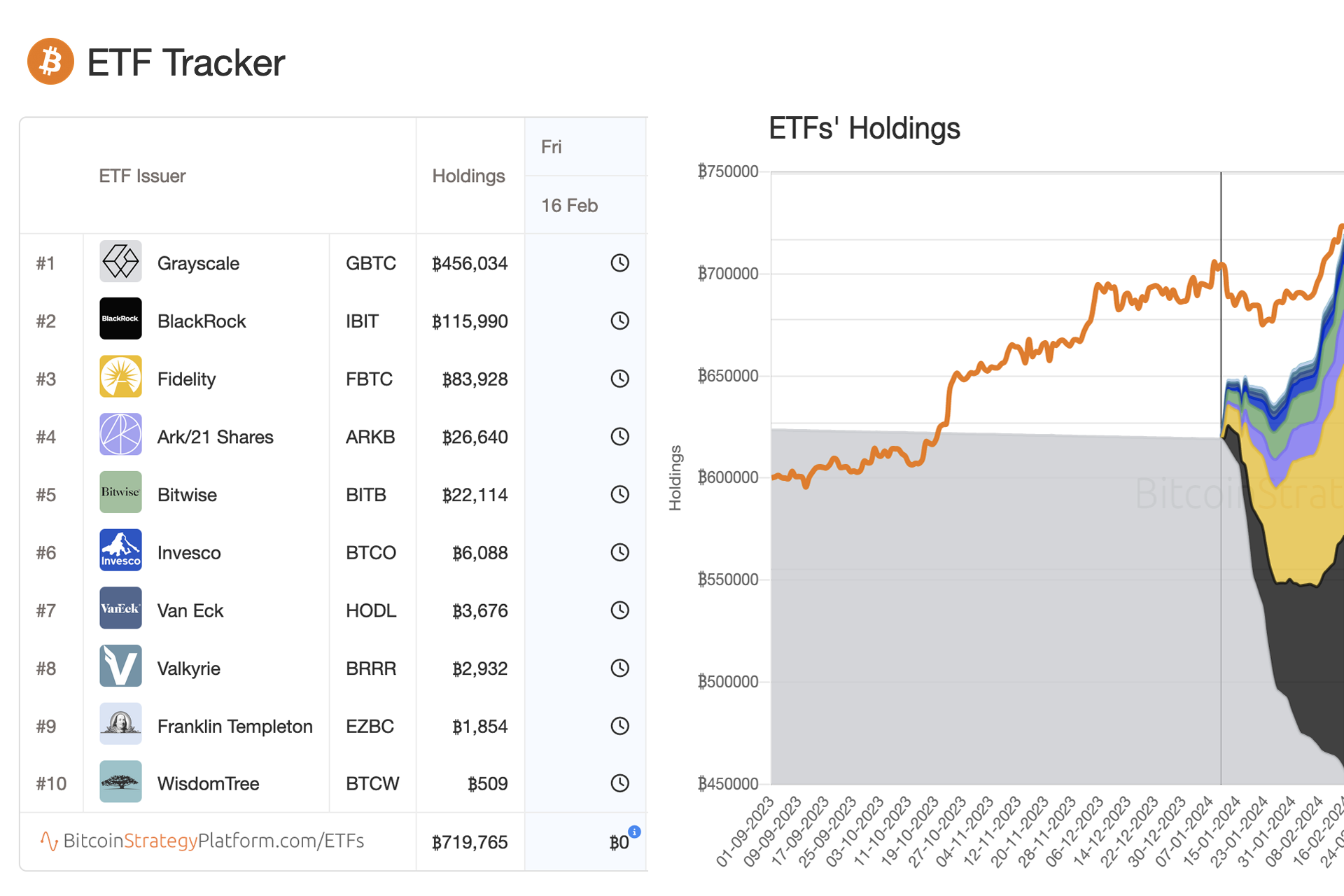1344x896 pixels.
Task: Select the Fidelity sun logo
Action: click(120, 377)
